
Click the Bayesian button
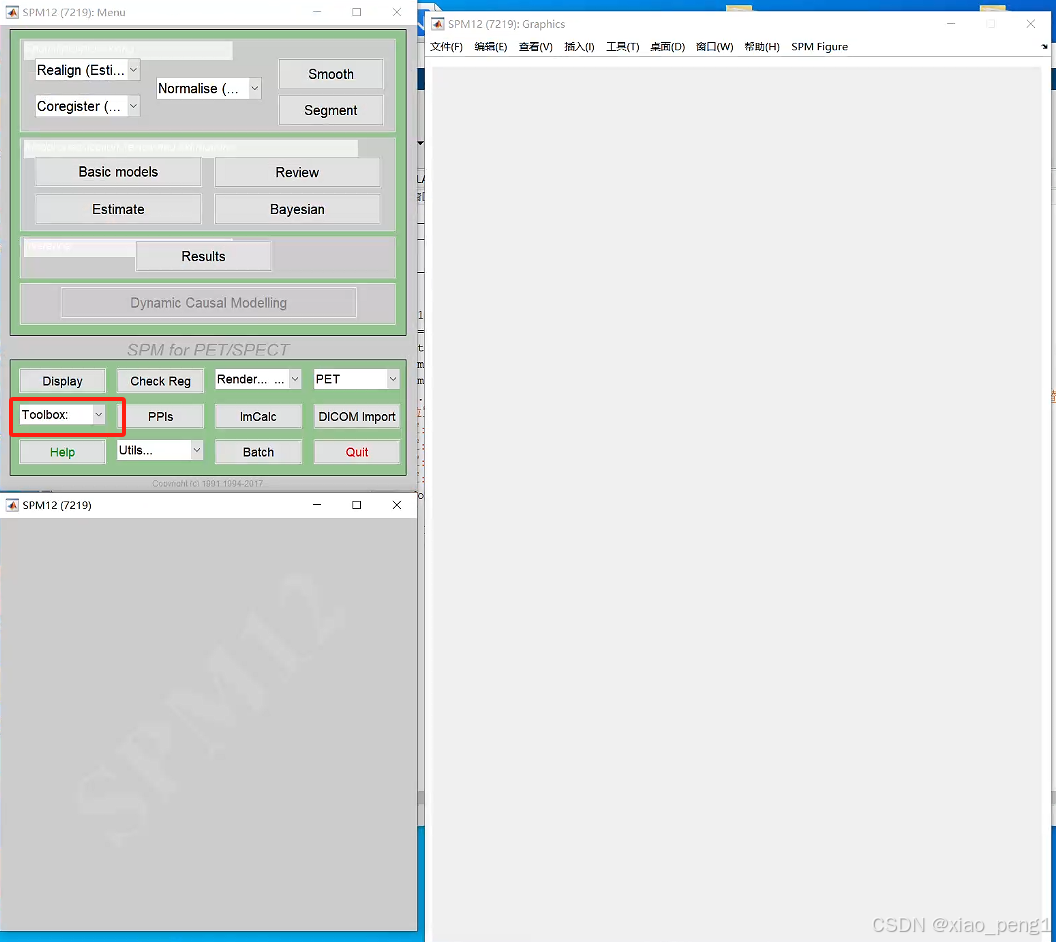coord(297,209)
